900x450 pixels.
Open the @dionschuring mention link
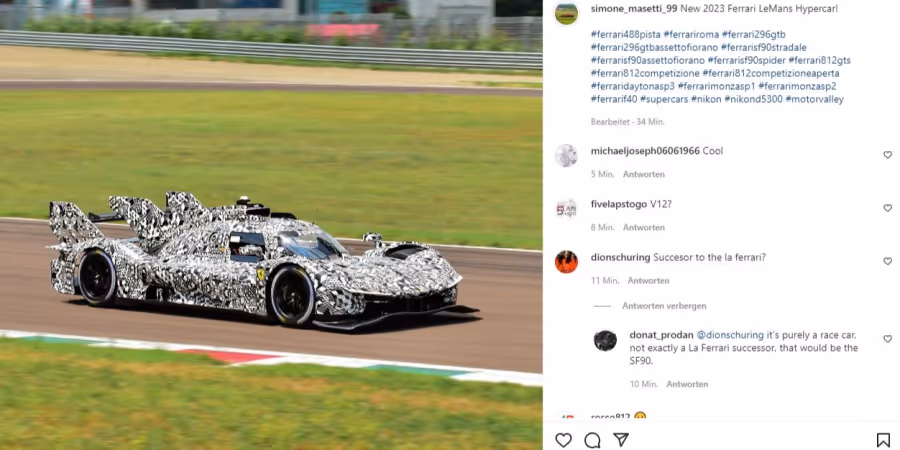pos(730,335)
